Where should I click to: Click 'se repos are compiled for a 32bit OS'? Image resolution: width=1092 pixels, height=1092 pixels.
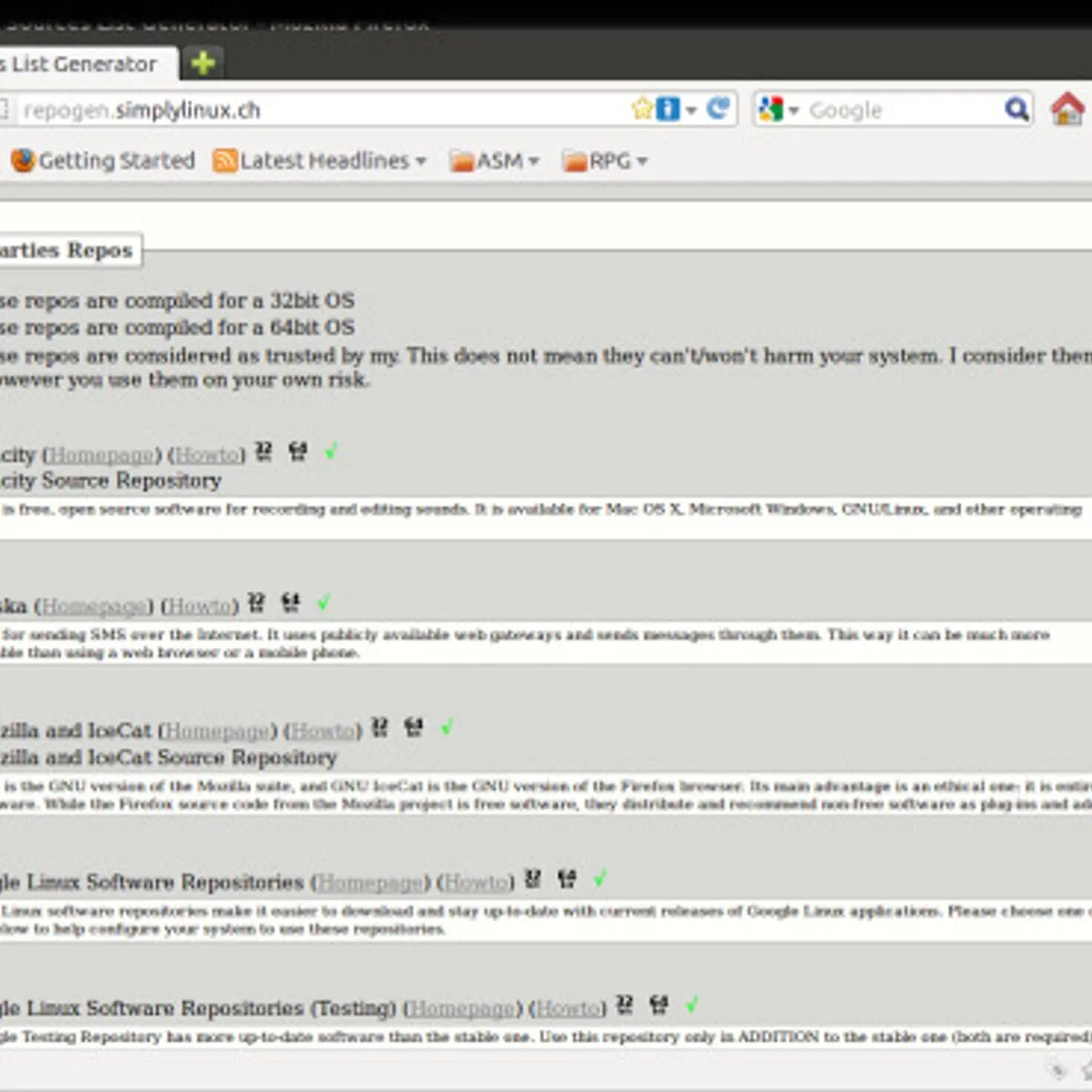click(177, 300)
